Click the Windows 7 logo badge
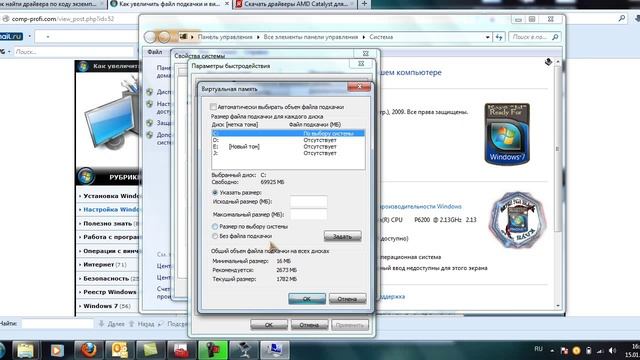This screenshot has width=640, height=360. (507, 134)
